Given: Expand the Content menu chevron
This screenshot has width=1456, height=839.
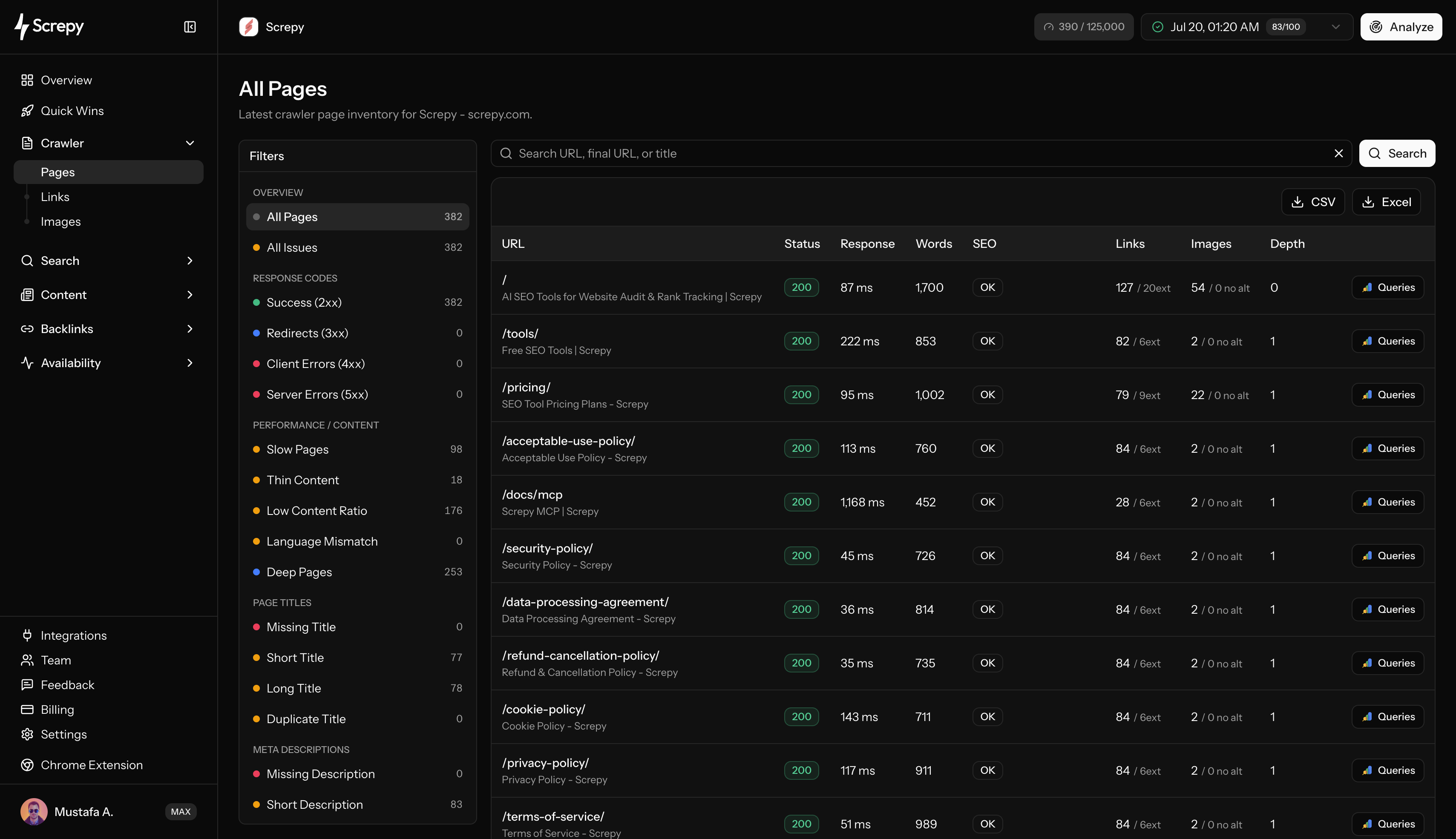Looking at the screenshot, I should pos(190,294).
